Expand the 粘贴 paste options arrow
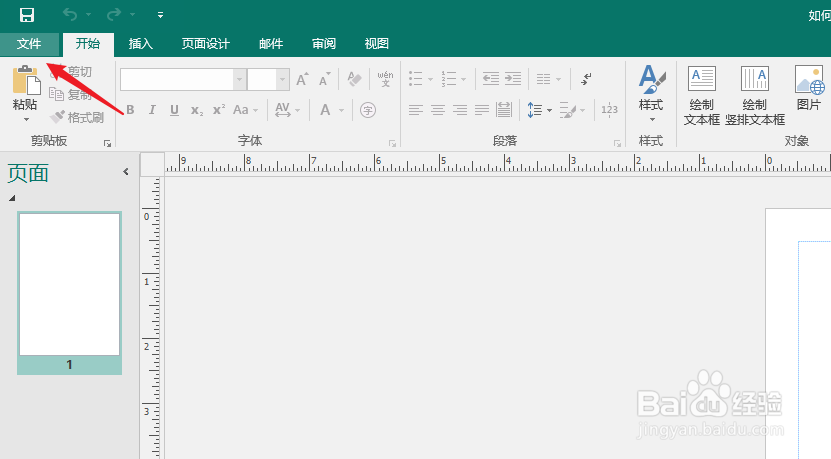This screenshot has width=831, height=459. coord(26,119)
